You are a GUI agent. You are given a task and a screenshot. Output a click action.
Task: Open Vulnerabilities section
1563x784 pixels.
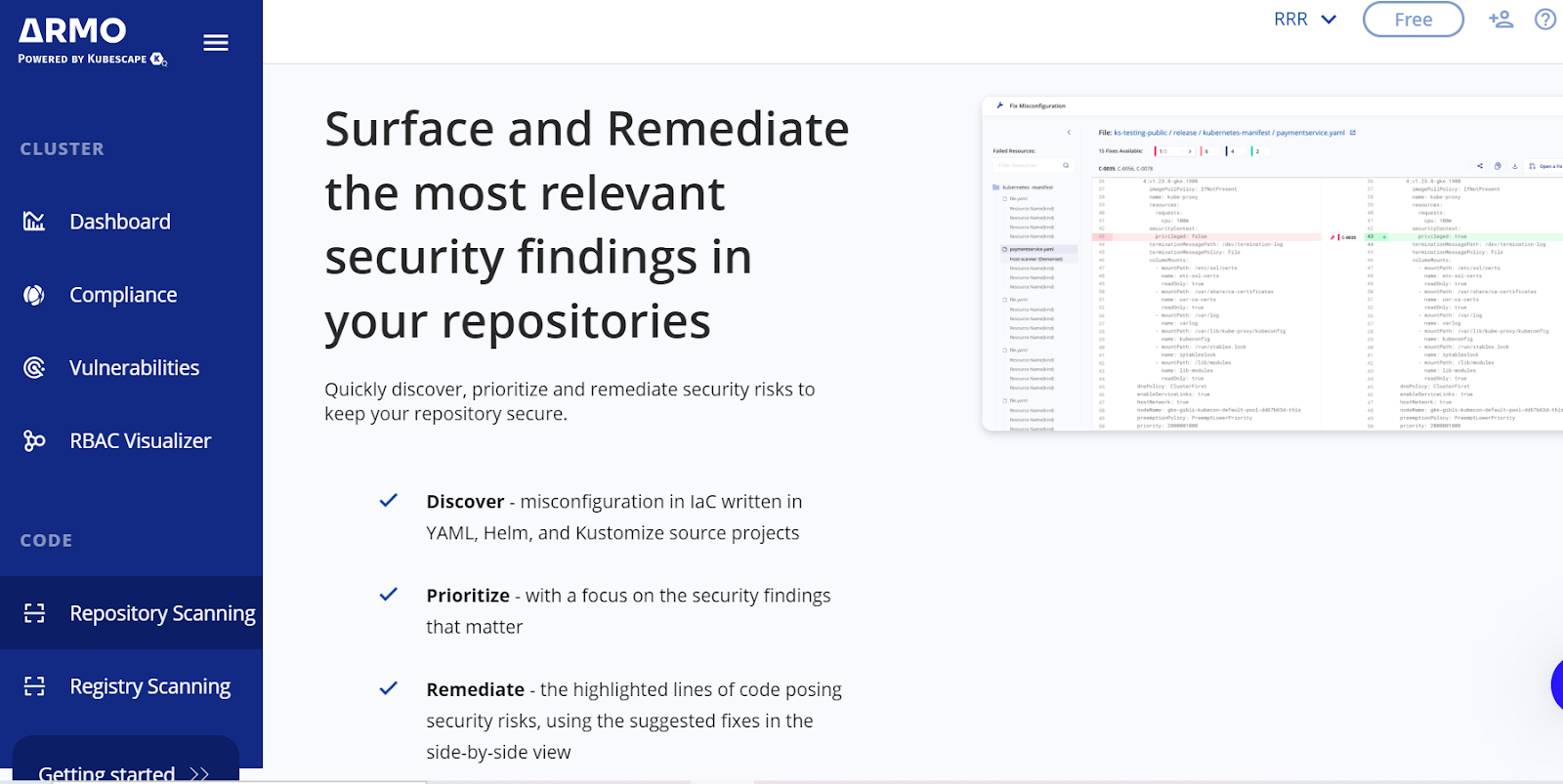coord(134,368)
